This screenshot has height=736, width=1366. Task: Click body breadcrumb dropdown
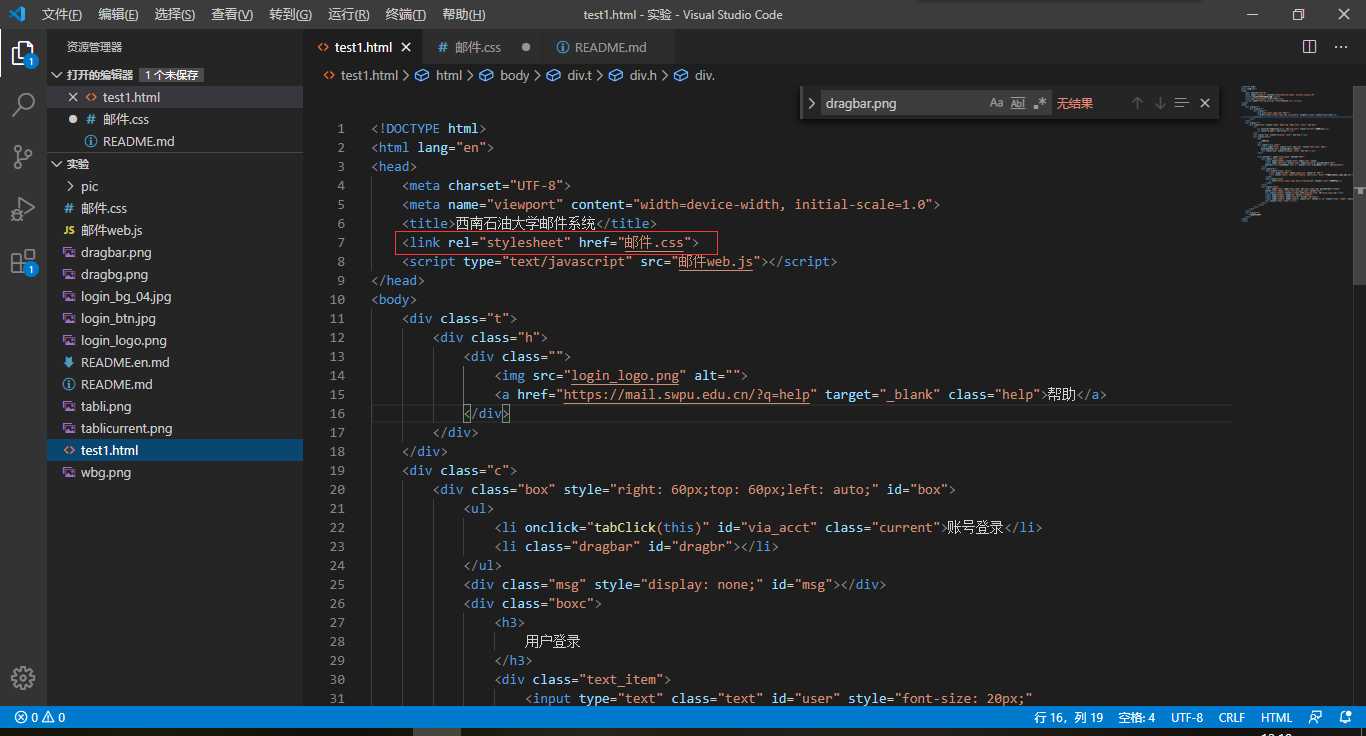pyautogui.click(x=504, y=75)
